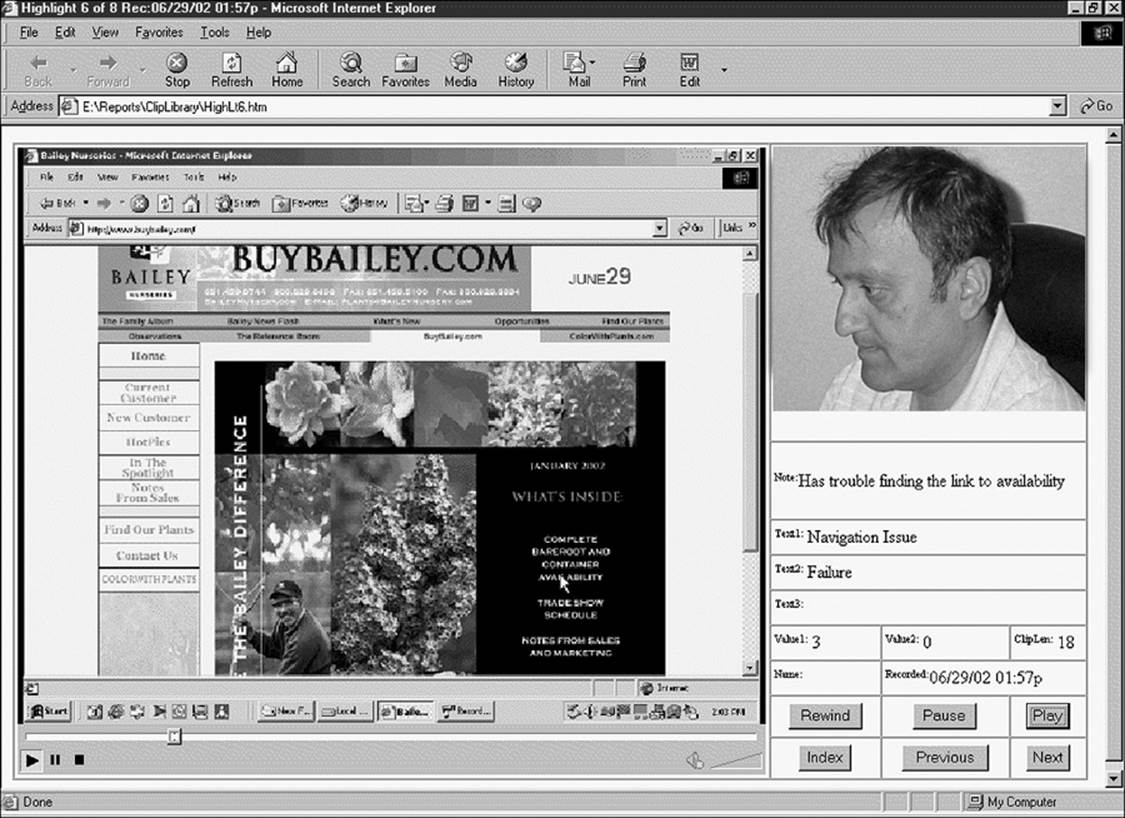The image size is (1125, 818).
Task: Open the Favorites menu
Action: [159, 32]
